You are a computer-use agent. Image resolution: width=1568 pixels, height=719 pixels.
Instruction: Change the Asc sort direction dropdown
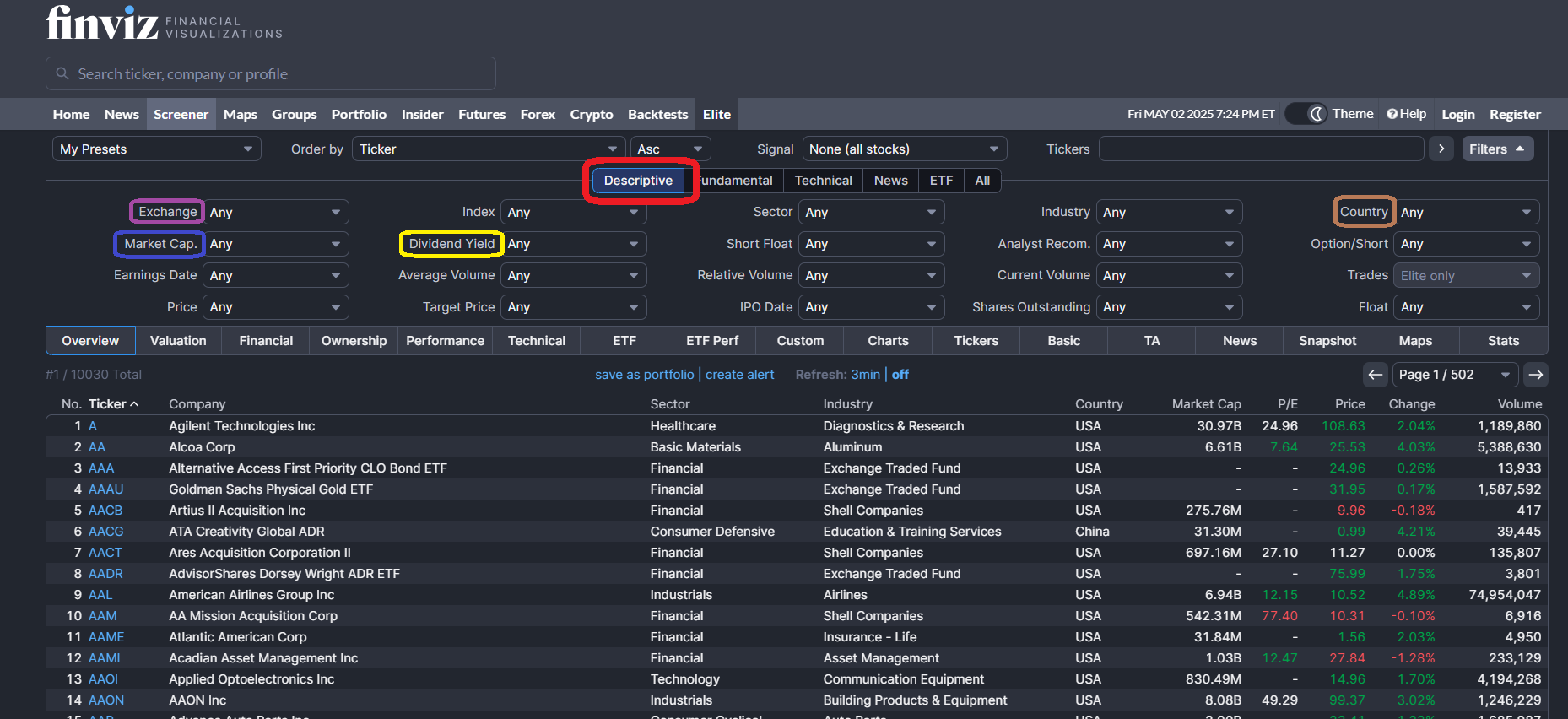pos(670,149)
